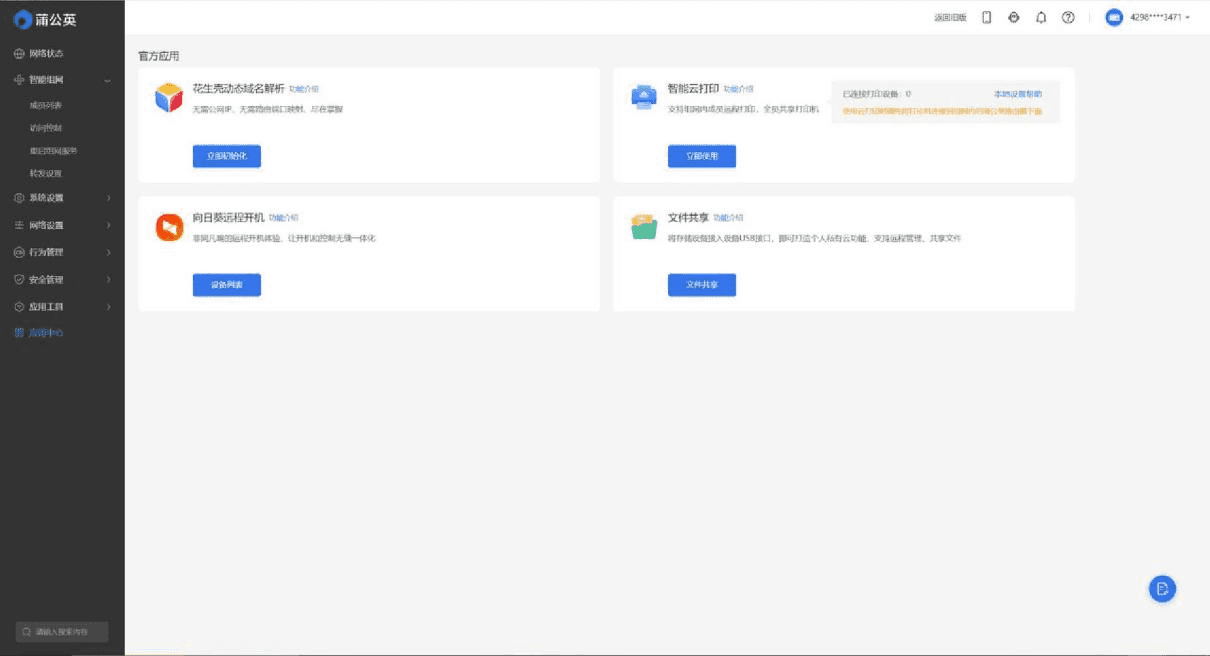Click the blue floating document button
The image size is (1210, 656).
pos(1162,589)
